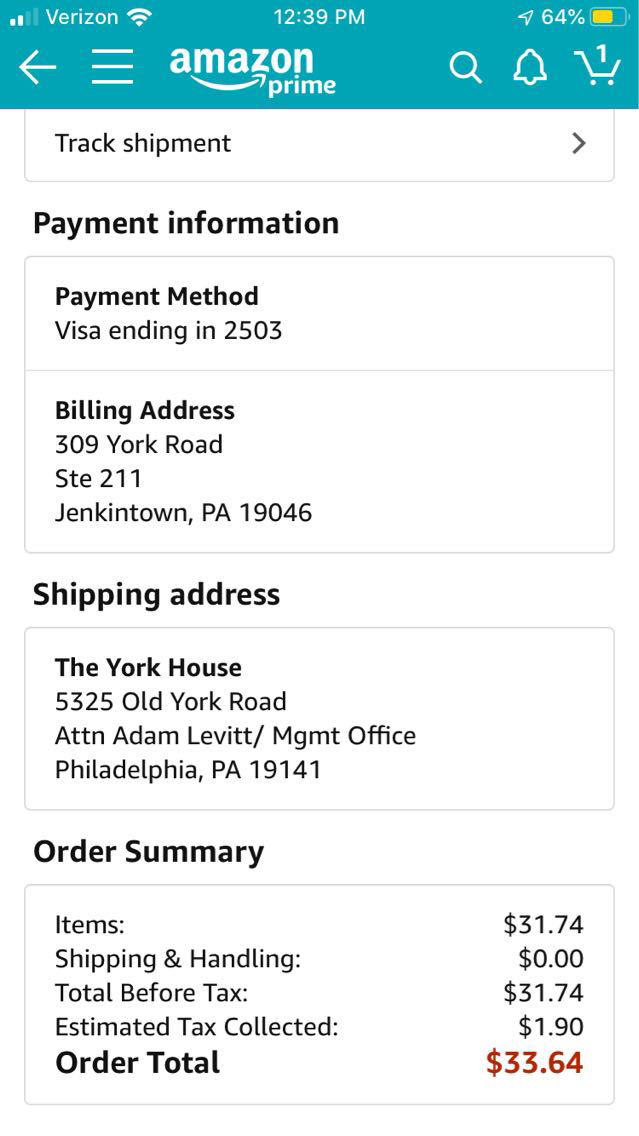Tap The York House shipping address
639x1136 pixels.
click(x=148, y=667)
